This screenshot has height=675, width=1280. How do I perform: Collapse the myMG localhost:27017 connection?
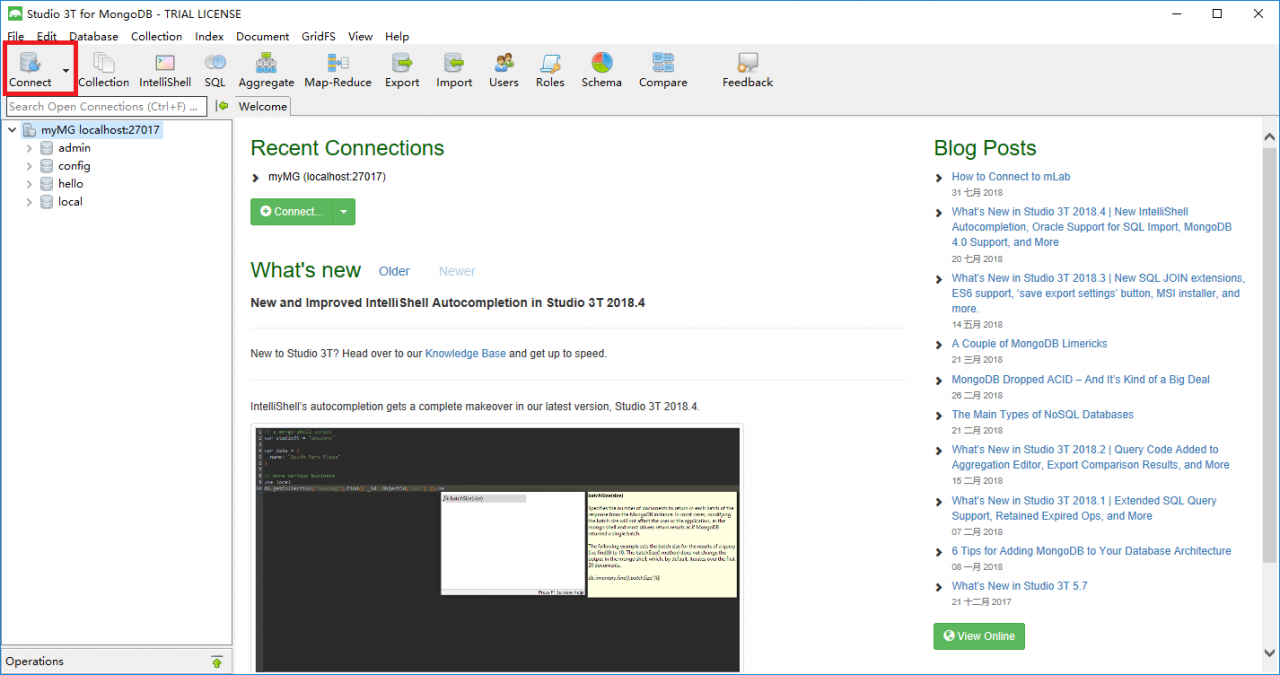click(x=11, y=129)
